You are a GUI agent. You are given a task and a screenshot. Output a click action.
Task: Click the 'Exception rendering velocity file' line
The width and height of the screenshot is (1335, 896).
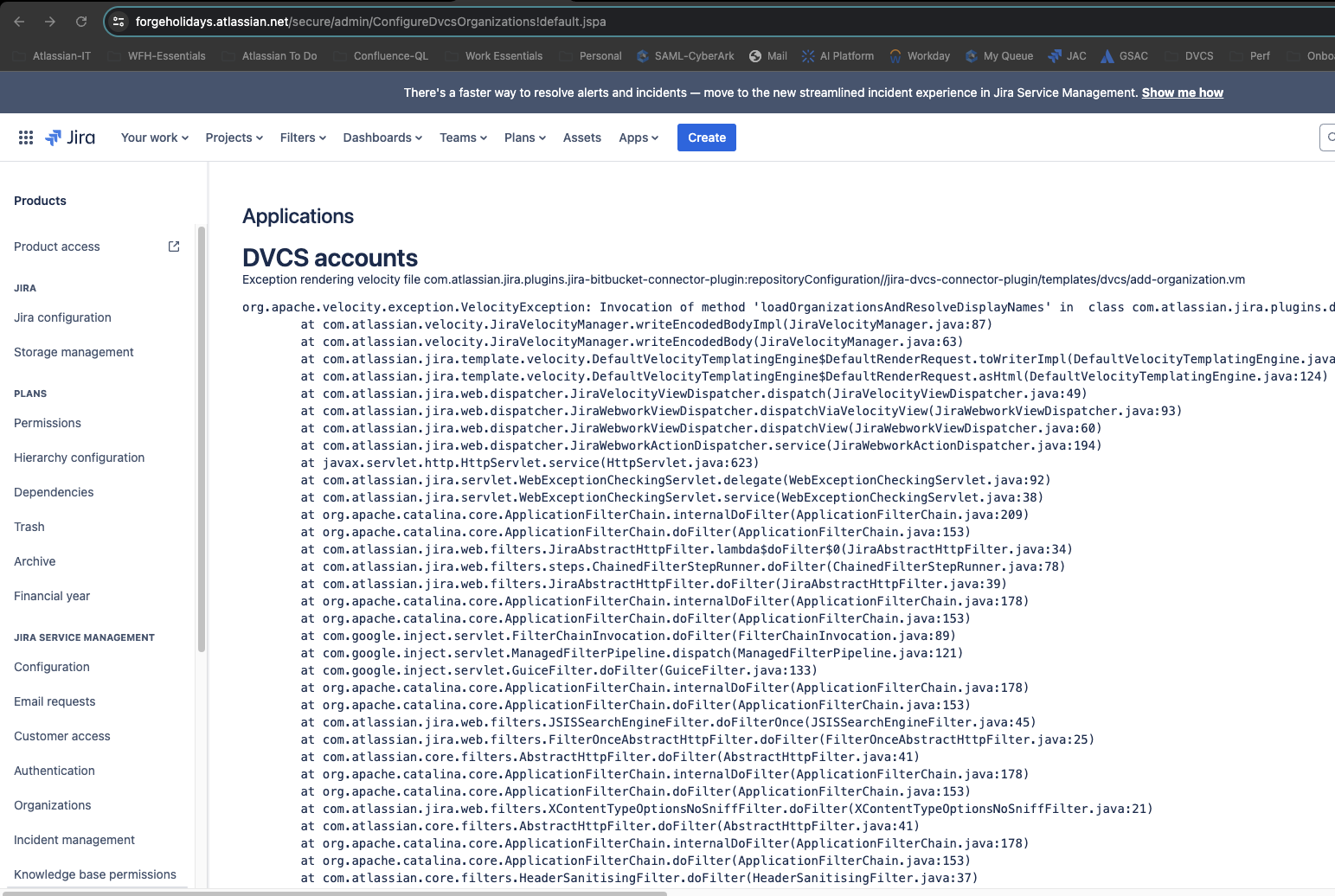point(743,279)
